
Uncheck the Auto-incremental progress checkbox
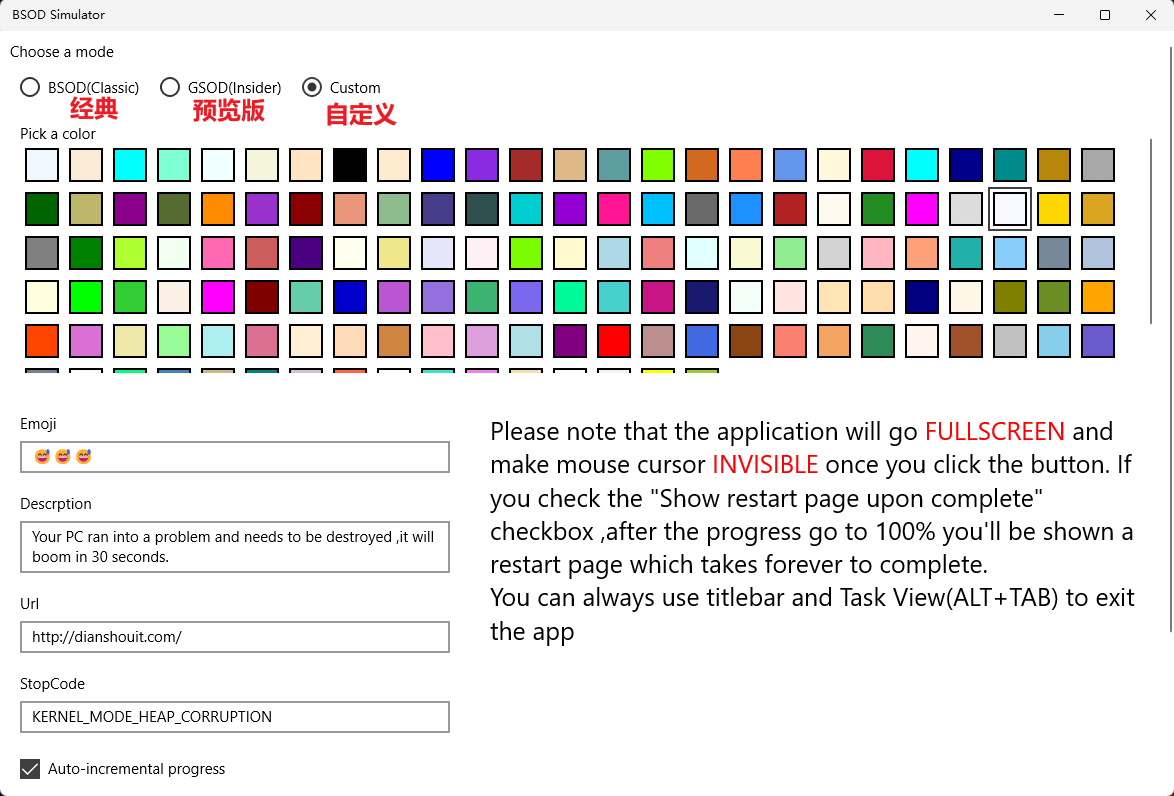click(30, 769)
